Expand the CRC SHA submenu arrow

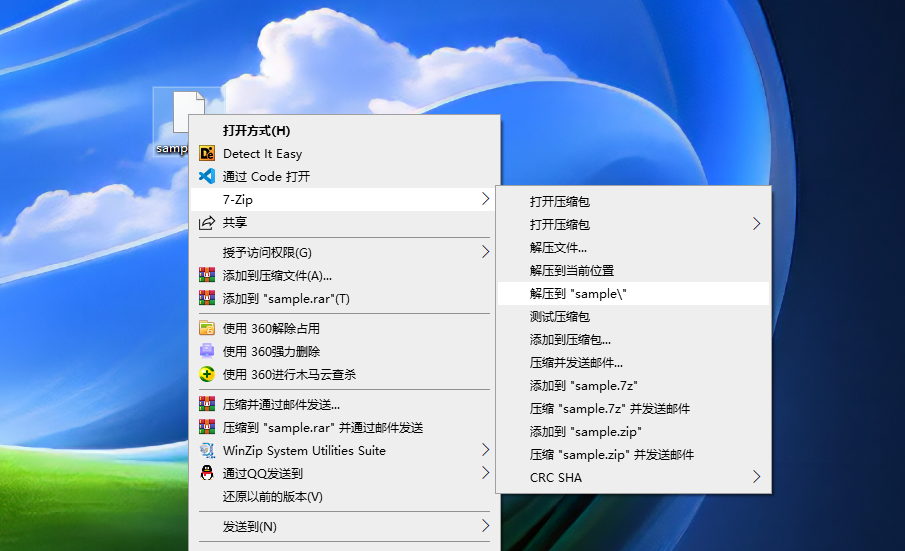(757, 477)
